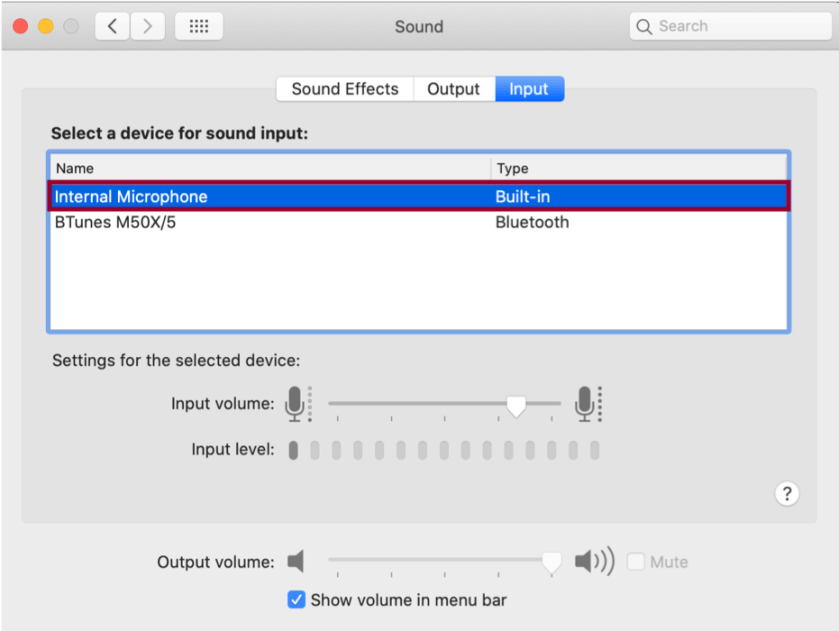Click the forward navigation arrow
Screen dimensions: 839x631
(x=147, y=26)
